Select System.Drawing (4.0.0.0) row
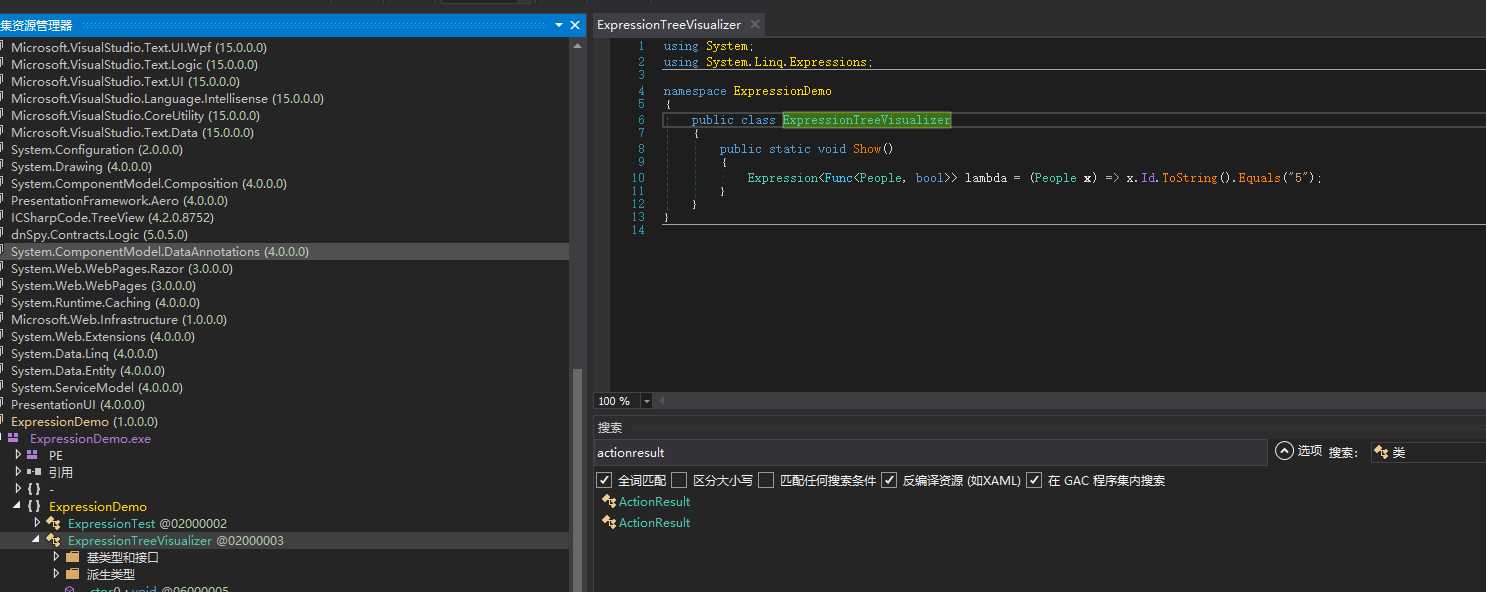The image size is (1486, 592). 285,166
